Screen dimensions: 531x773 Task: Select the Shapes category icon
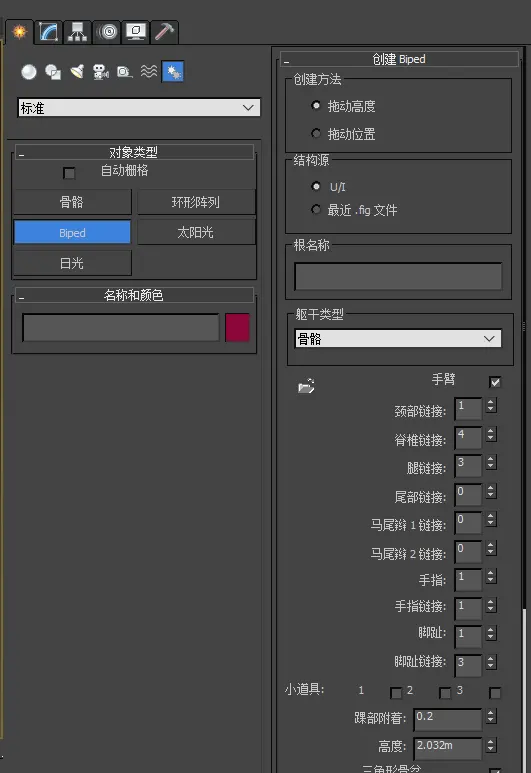[53, 72]
